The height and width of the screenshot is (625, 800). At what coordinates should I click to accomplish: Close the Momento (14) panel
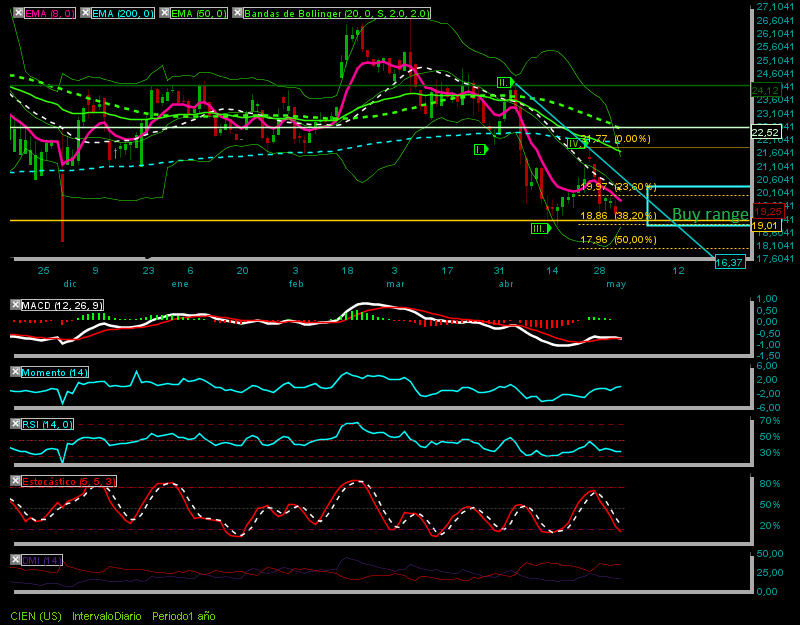coord(15,372)
